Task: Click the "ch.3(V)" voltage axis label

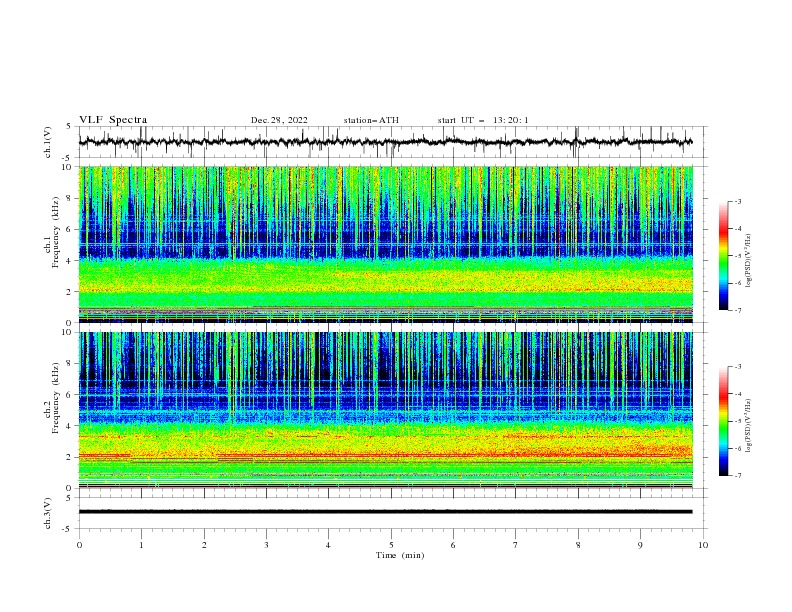Action: pyautogui.click(x=48, y=513)
